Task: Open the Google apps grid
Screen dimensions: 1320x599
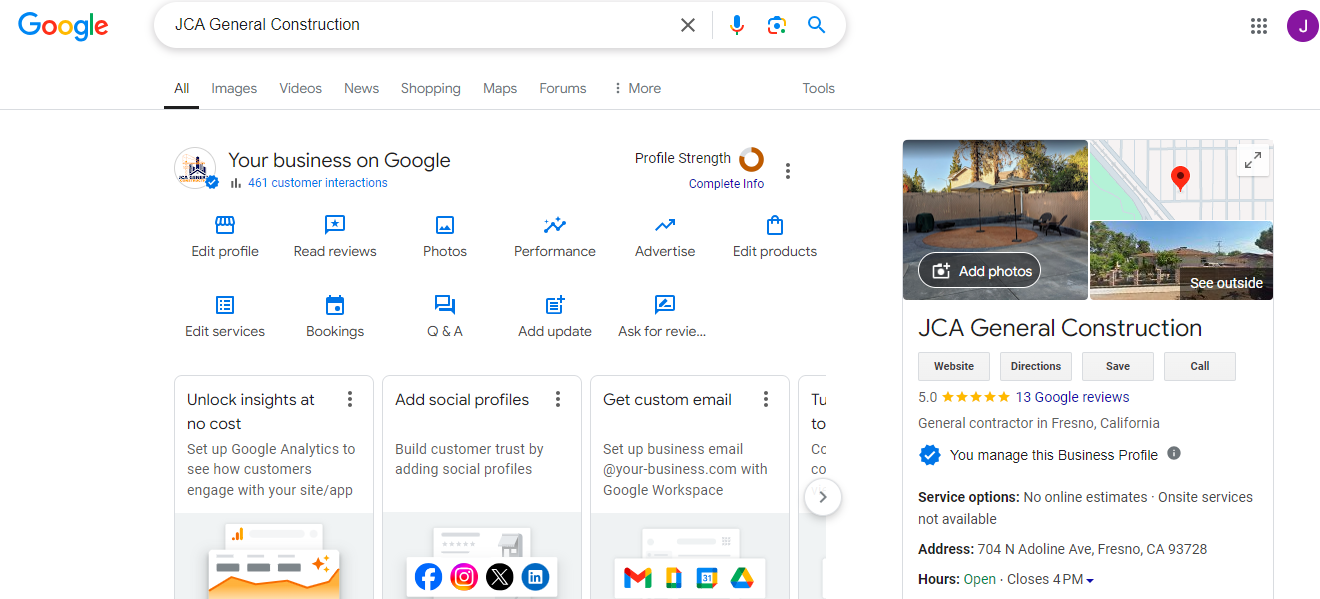Action: 1259,26
